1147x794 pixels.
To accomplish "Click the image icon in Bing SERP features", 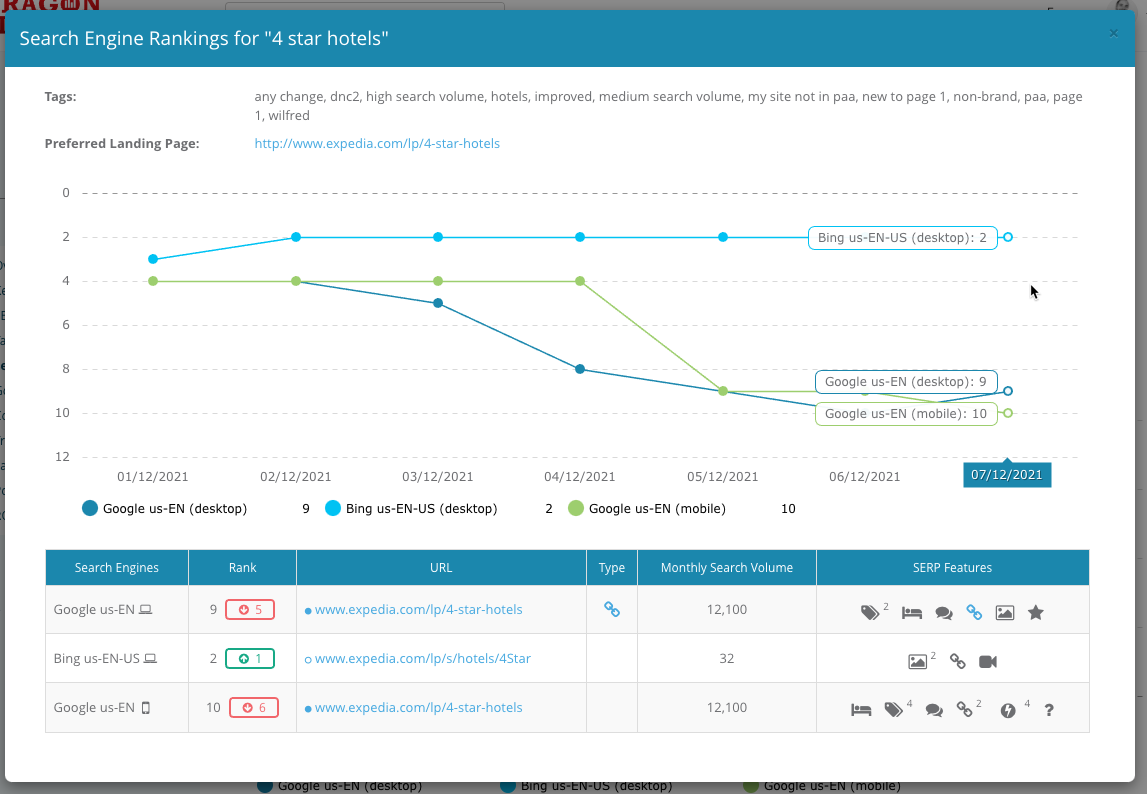I will pyautogui.click(x=917, y=661).
